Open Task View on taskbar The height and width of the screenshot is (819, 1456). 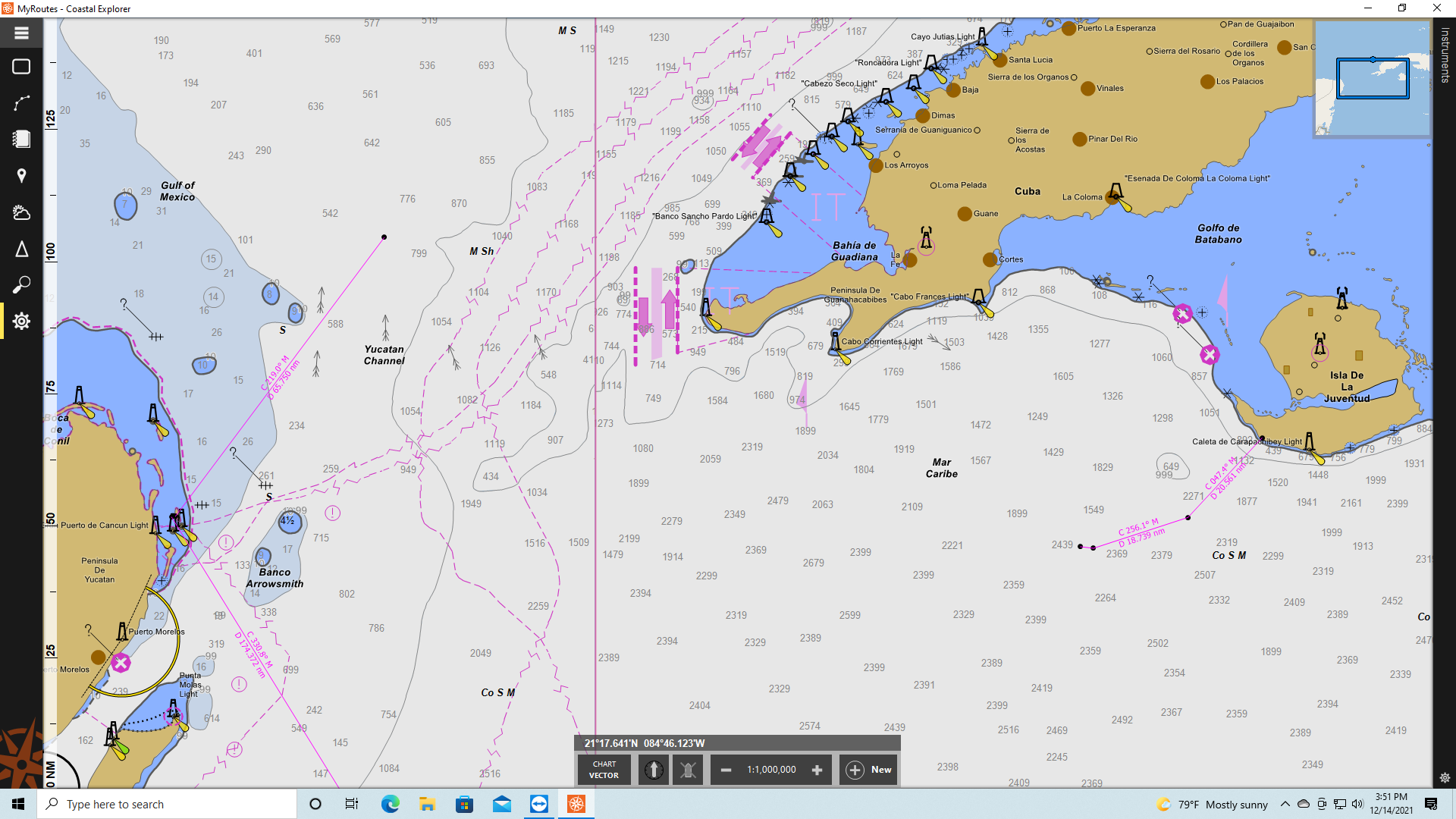(352, 804)
